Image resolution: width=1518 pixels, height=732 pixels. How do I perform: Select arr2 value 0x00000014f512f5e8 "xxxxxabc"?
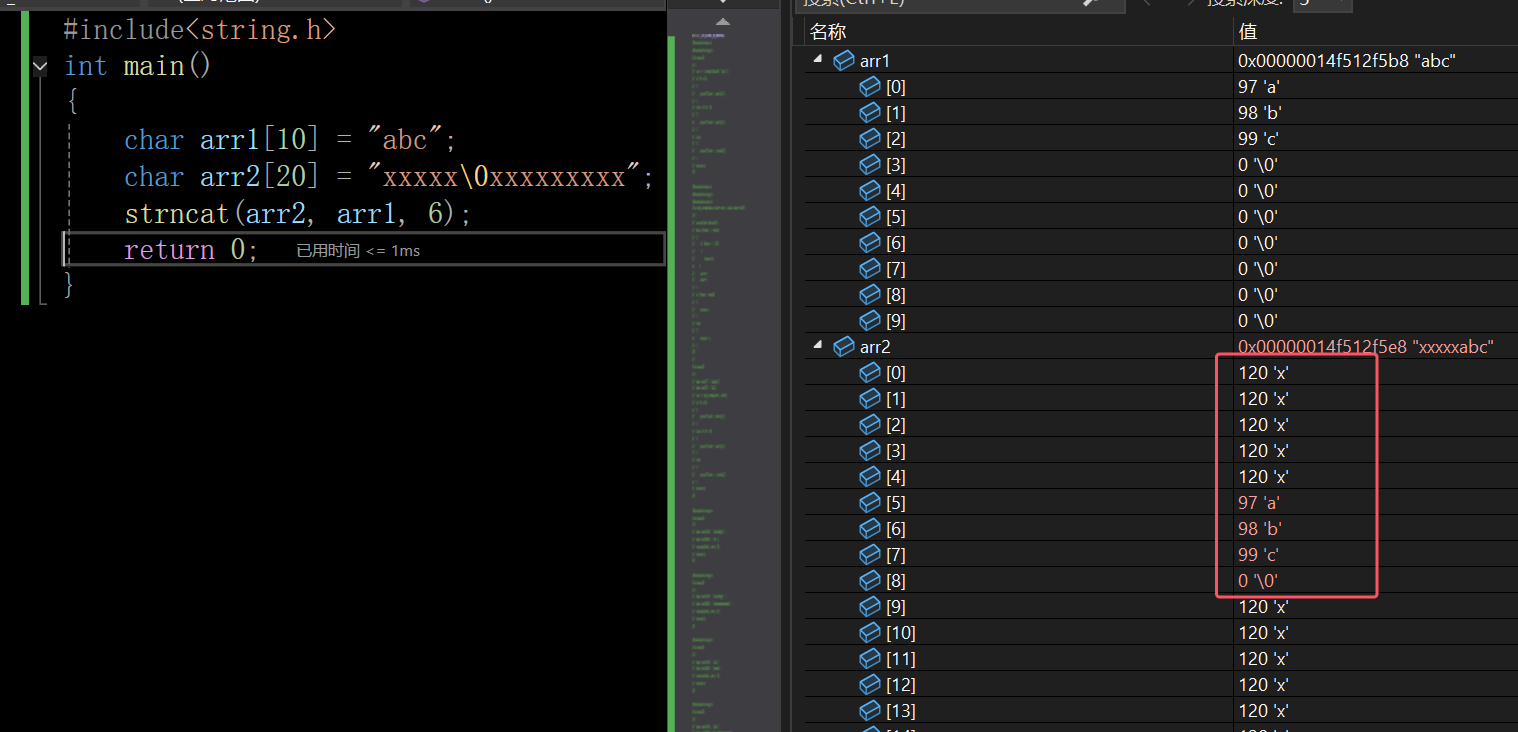click(x=1366, y=347)
